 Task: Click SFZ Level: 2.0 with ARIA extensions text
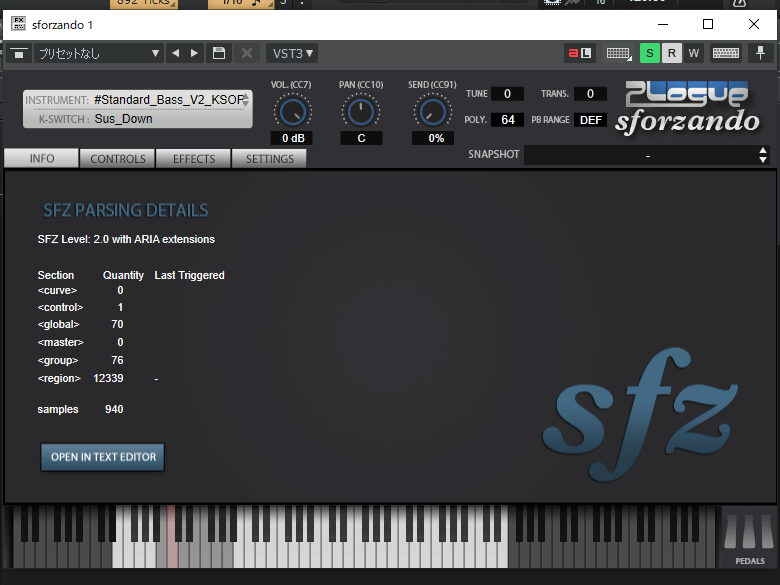[x=126, y=239]
